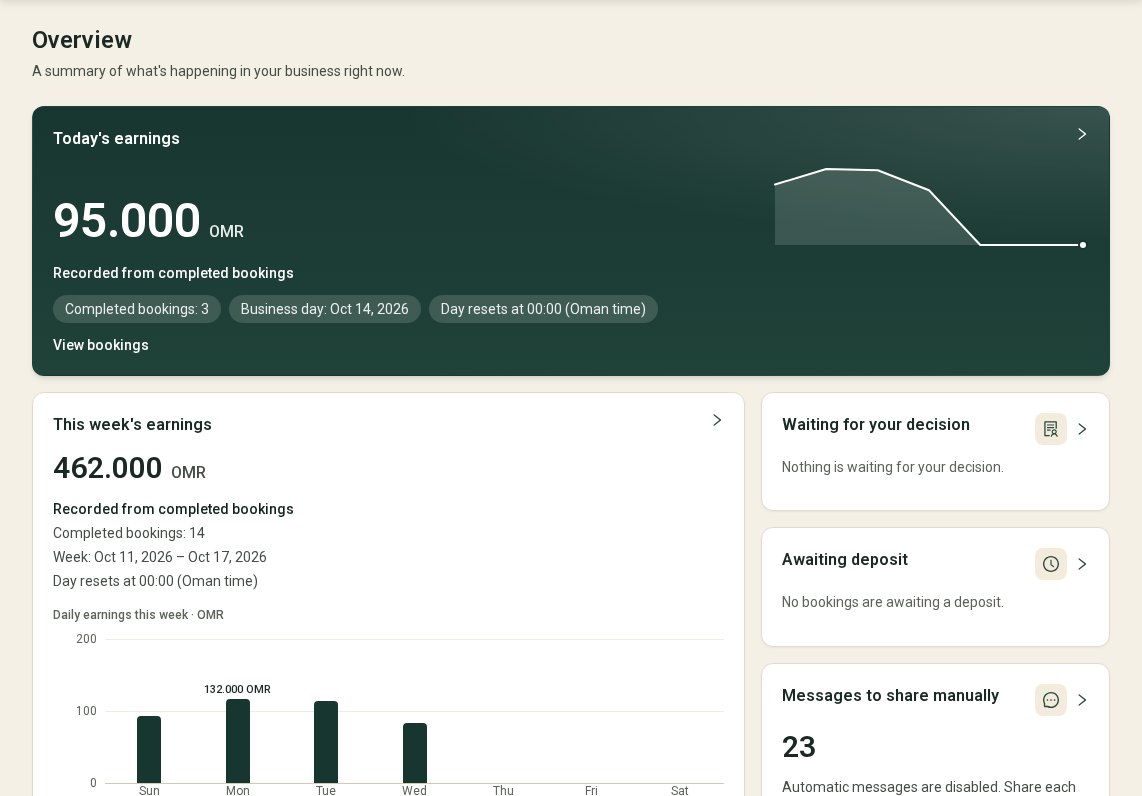Click the 23 messages count

[799, 747]
